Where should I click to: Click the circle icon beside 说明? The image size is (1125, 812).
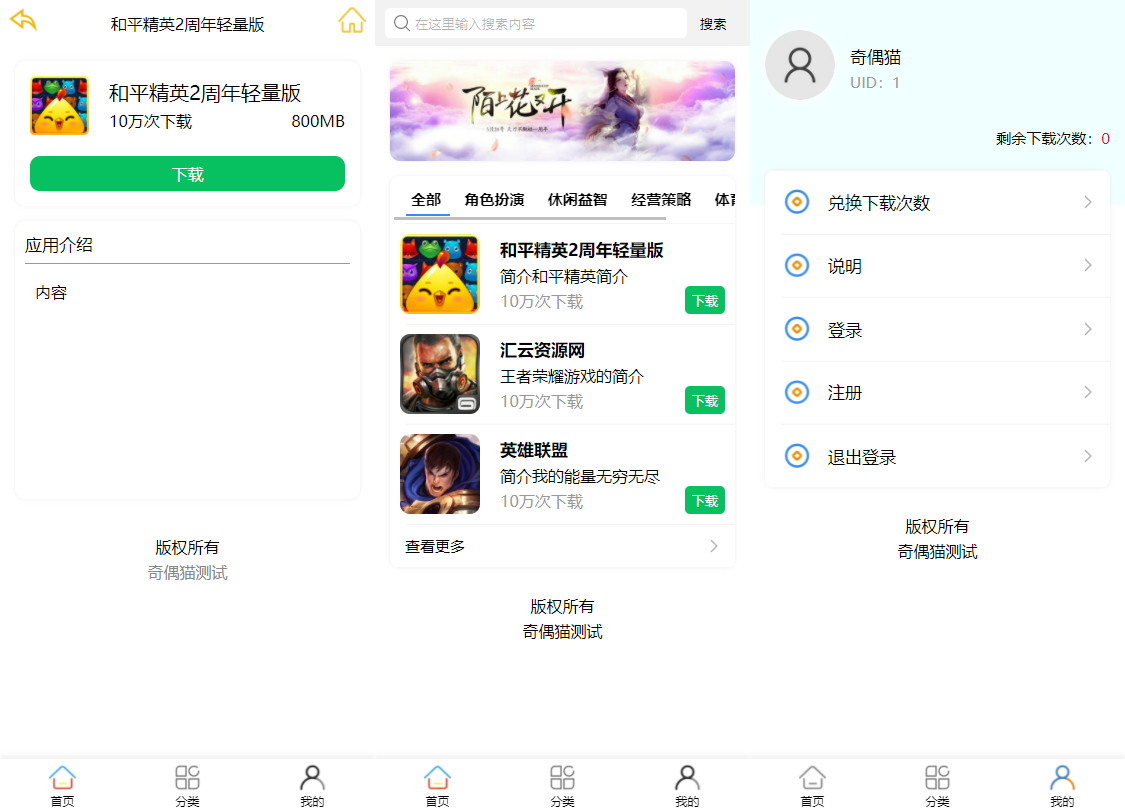[796, 265]
